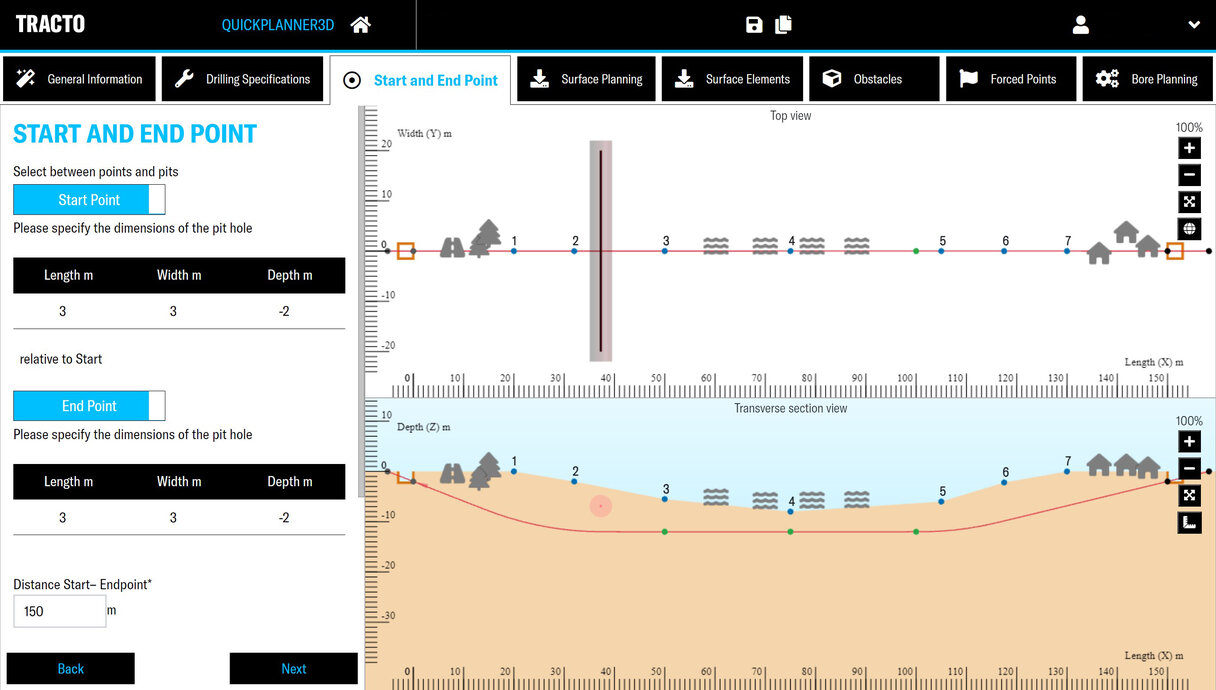Screen dimensions: 1216x690
Task: Click surface point 3 in Top view
Action: 665,251
